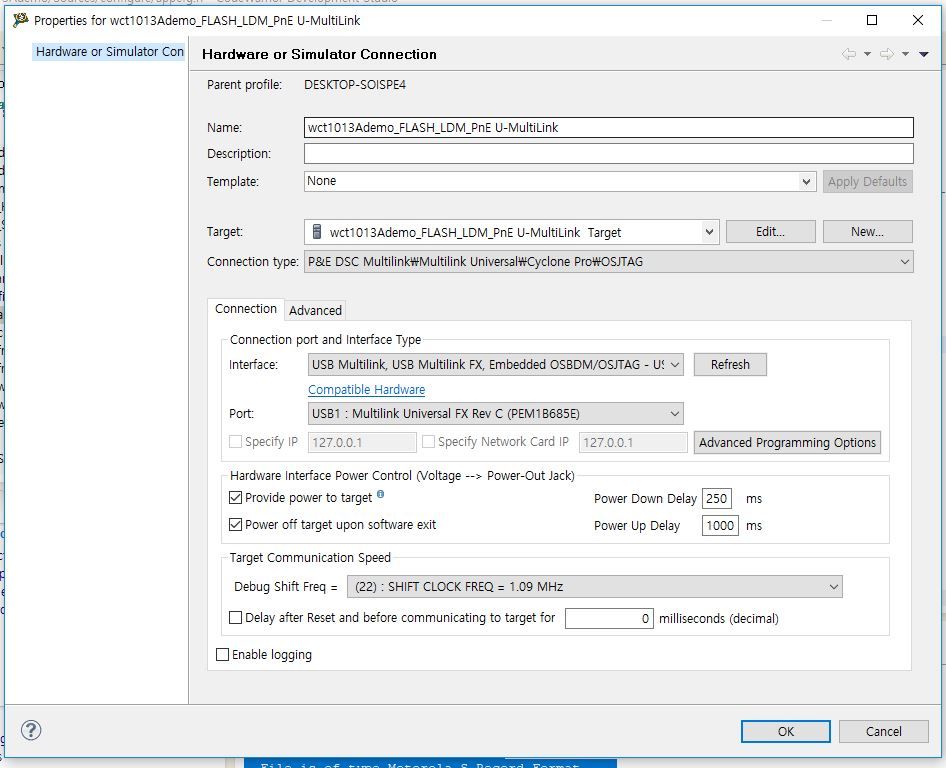This screenshot has height=768, width=946.
Task: Switch to the Advanced tab
Action: (315, 310)
